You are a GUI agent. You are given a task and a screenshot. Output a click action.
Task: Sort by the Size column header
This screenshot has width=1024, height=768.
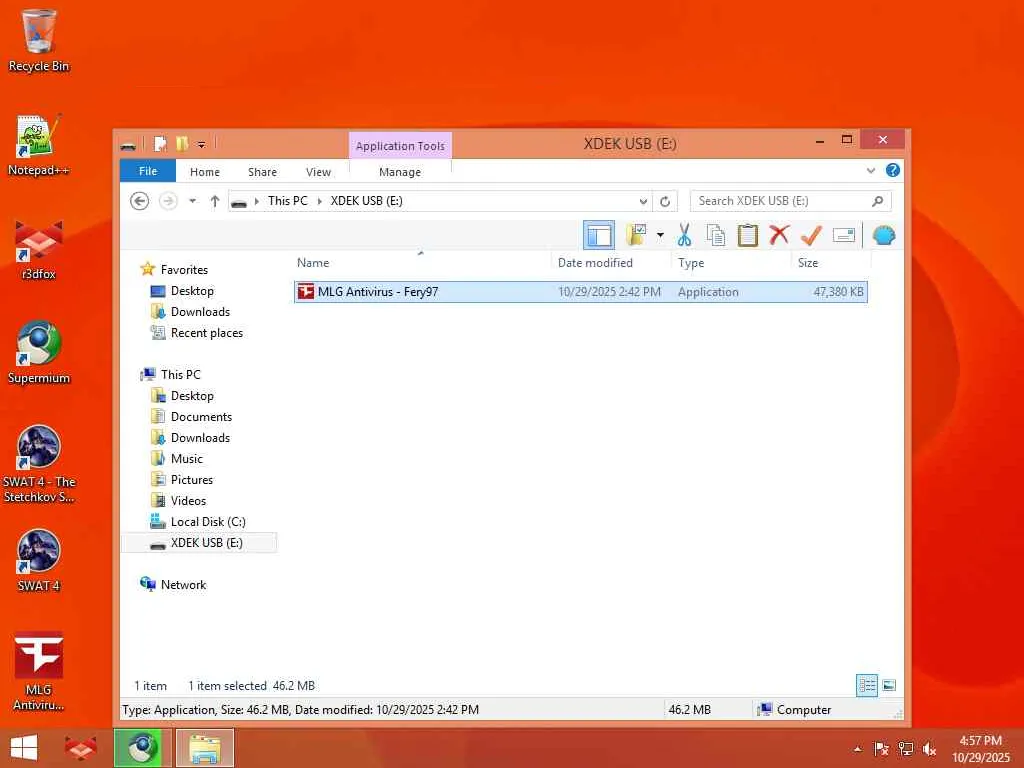coord(808,263)
